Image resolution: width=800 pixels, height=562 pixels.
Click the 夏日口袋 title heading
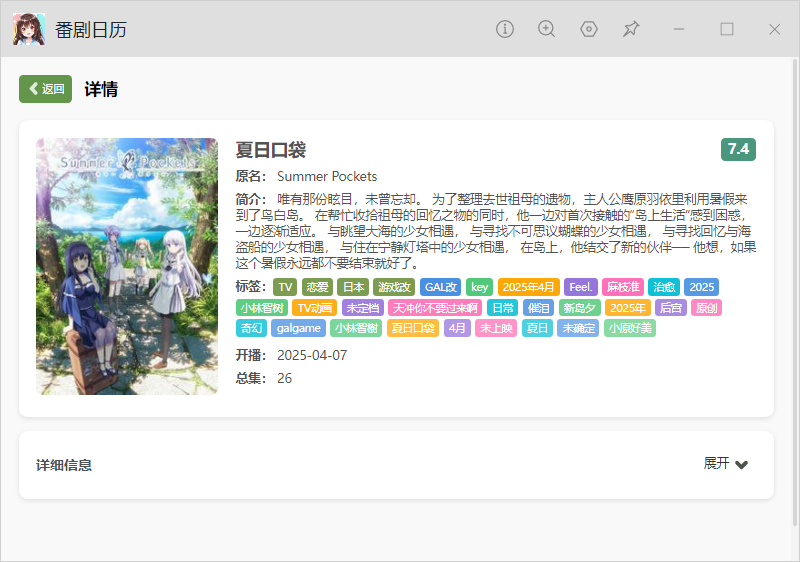pos(270,150)
